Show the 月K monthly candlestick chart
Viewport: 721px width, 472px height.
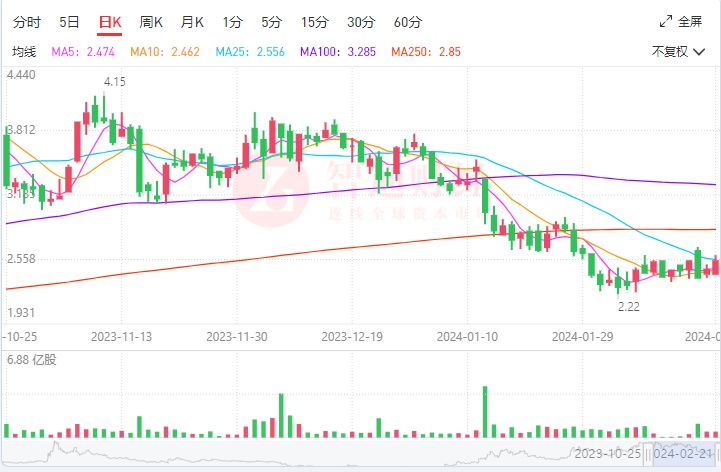pyautogui.click(x=192, y=22)
